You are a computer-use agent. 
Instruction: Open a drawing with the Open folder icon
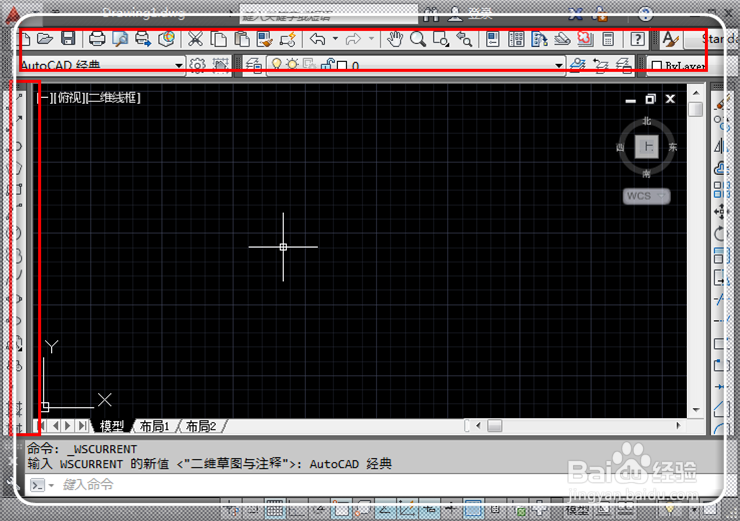[45, 39]
